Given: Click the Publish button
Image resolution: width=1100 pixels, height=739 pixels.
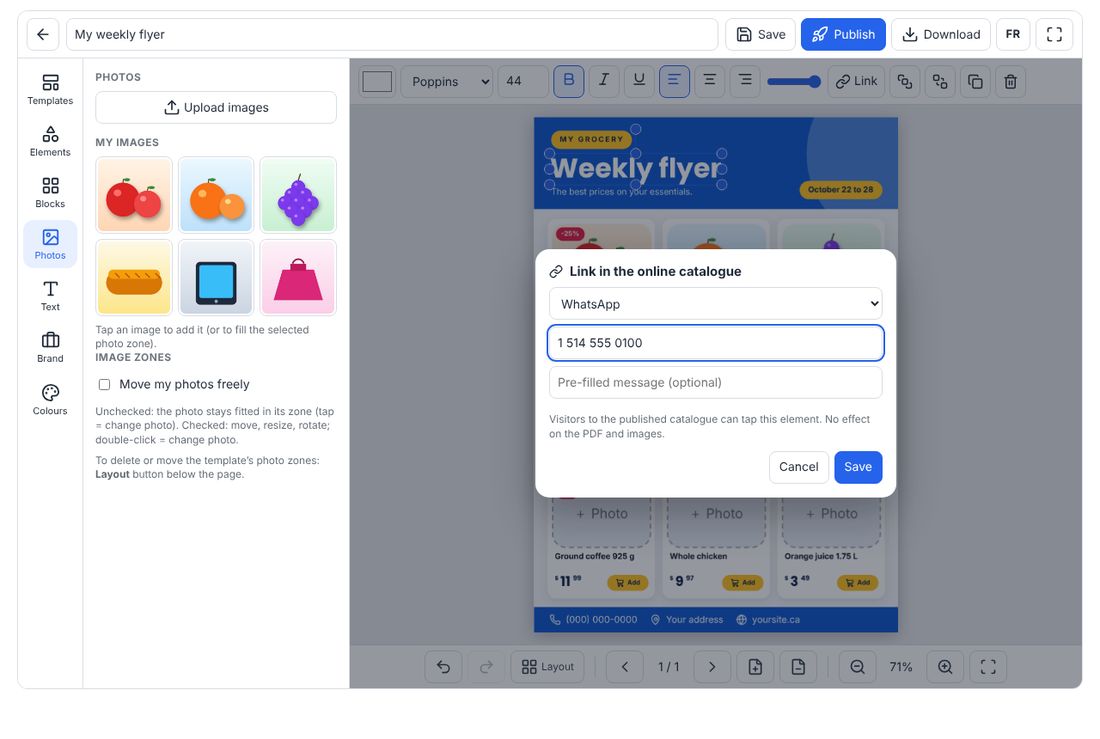Looking at the screenshot, I should tap(843, 34).
